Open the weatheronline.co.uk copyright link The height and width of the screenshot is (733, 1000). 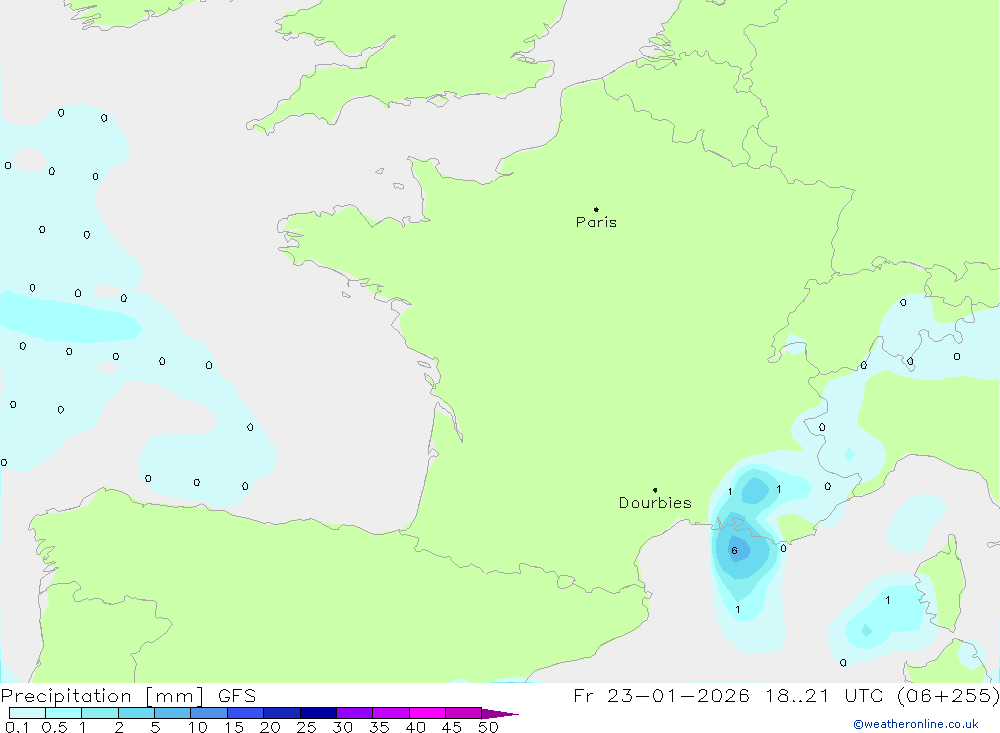(x=916, y=724)
